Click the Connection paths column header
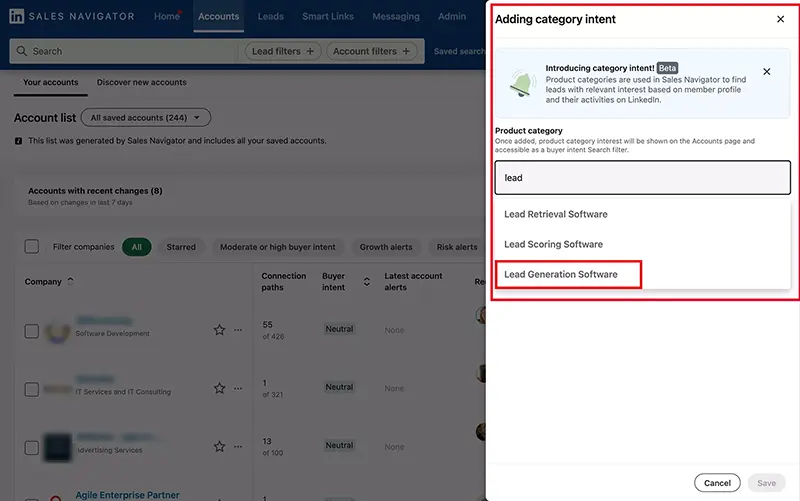This screenshot has height=501, width=800. 284,282
